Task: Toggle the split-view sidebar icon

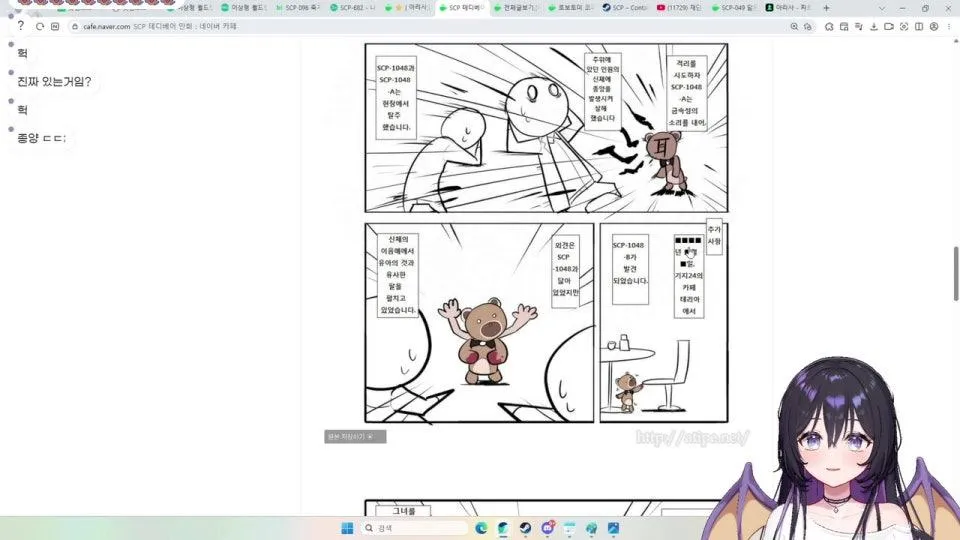Action: click(x=919, y=26)
